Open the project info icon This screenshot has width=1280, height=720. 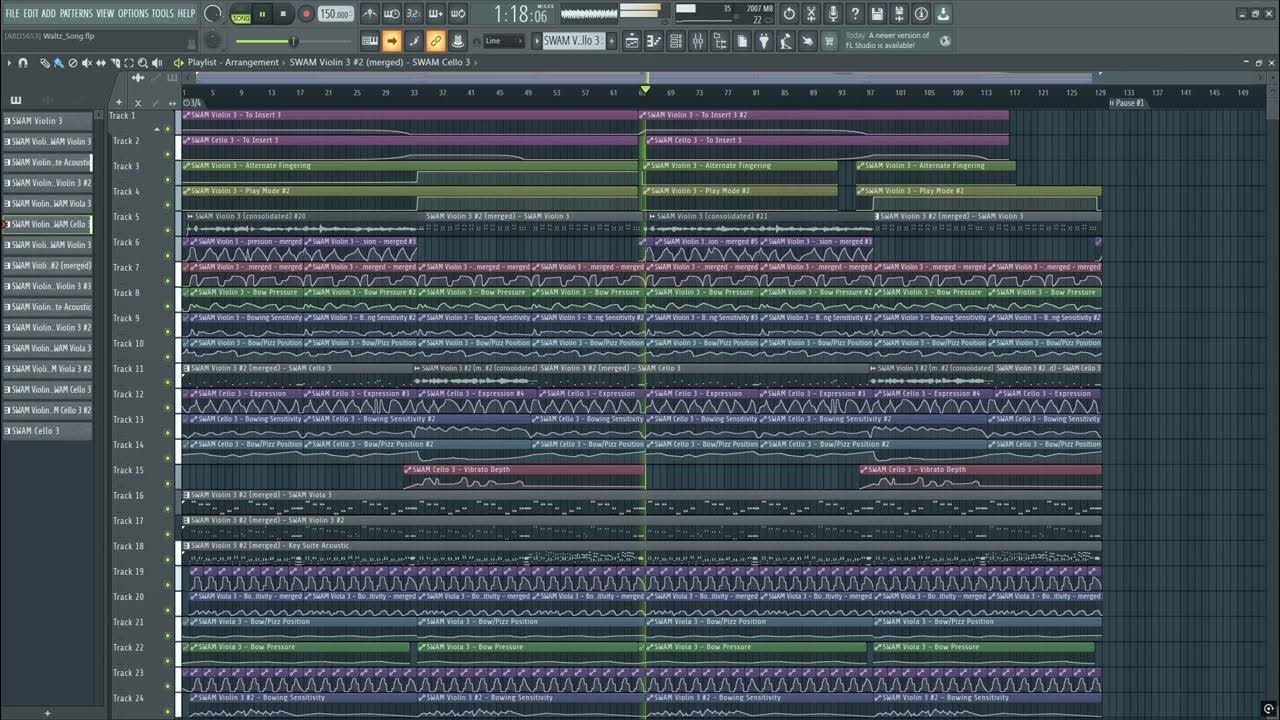pyautogui.click(x=920, y=15)
